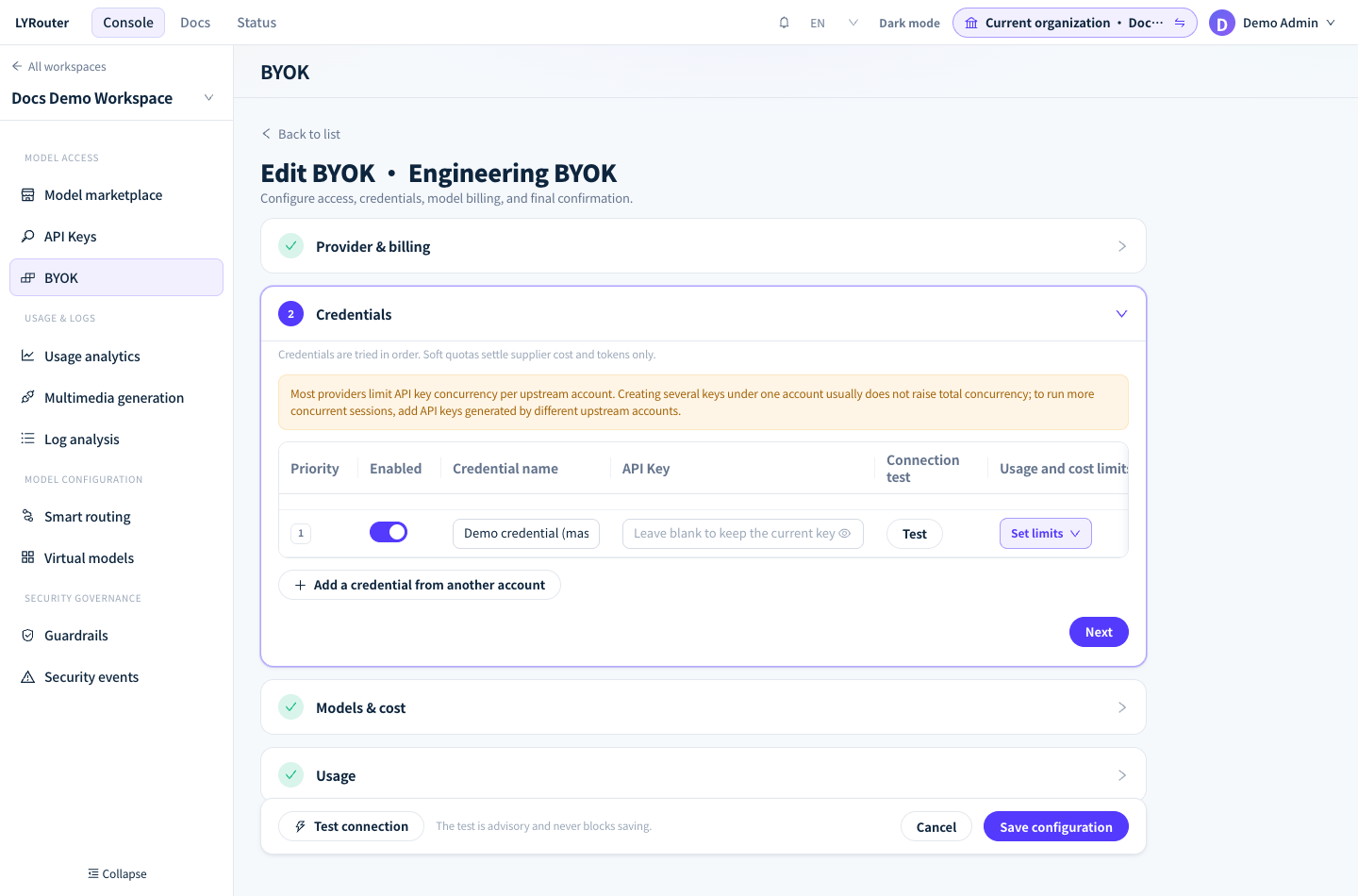Click the Usage analytics chart icon

28,357
